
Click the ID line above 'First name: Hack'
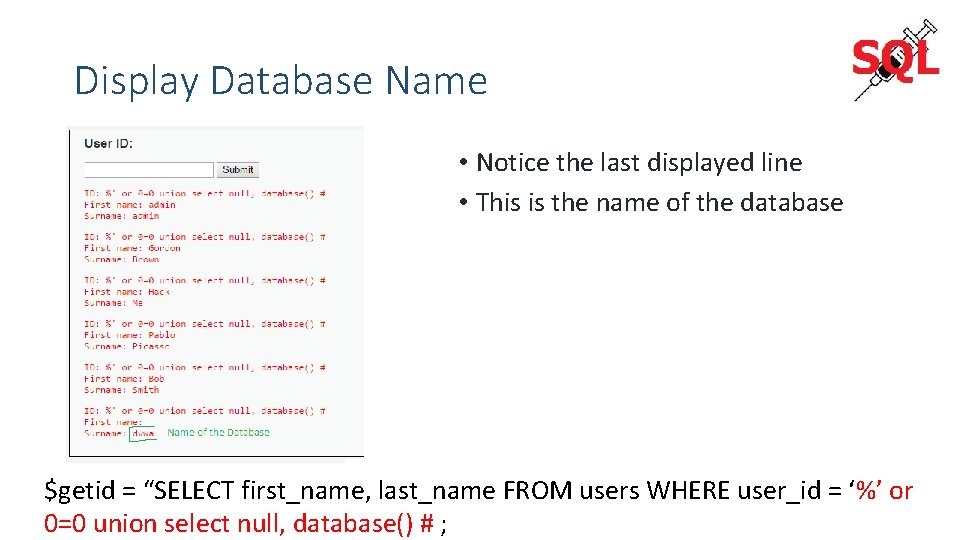pyautogui.click(x=204, y=280)
